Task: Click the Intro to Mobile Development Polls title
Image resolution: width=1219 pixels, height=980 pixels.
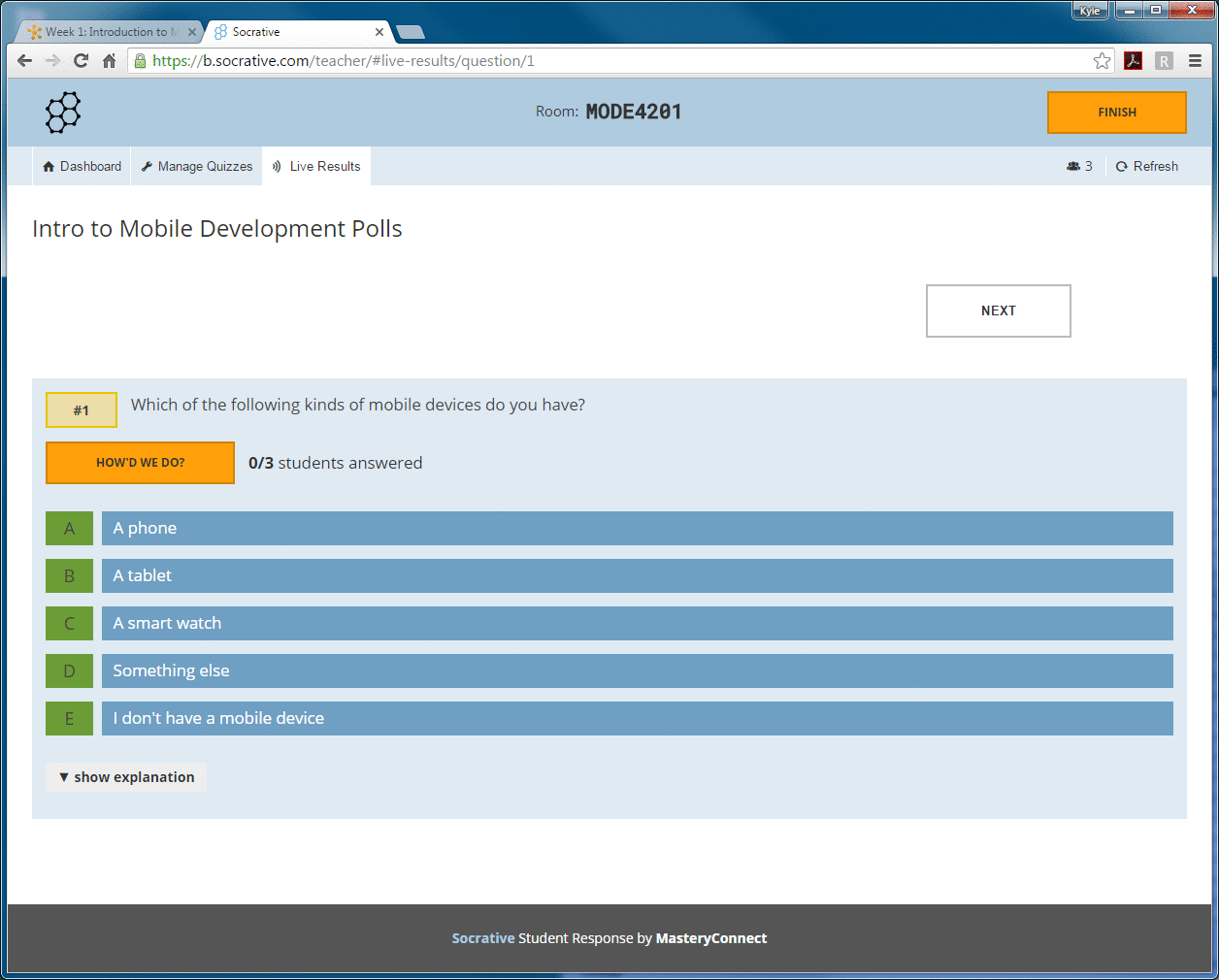Action: click(217, 229)
